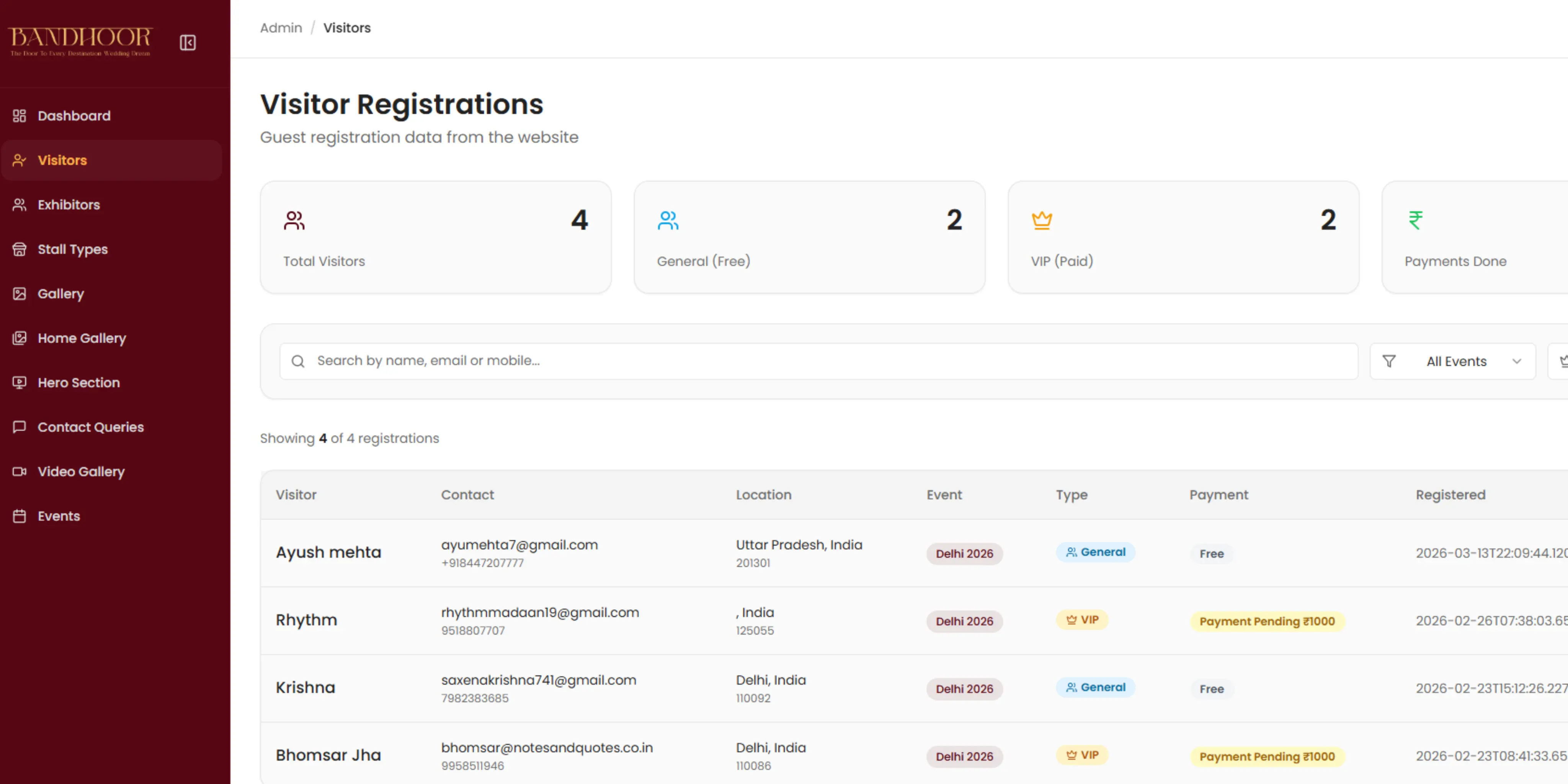Click the Video Gallery camera icon
Image resolution: width=1568 pixels, height=784 pixels.
tap(20, 471)
